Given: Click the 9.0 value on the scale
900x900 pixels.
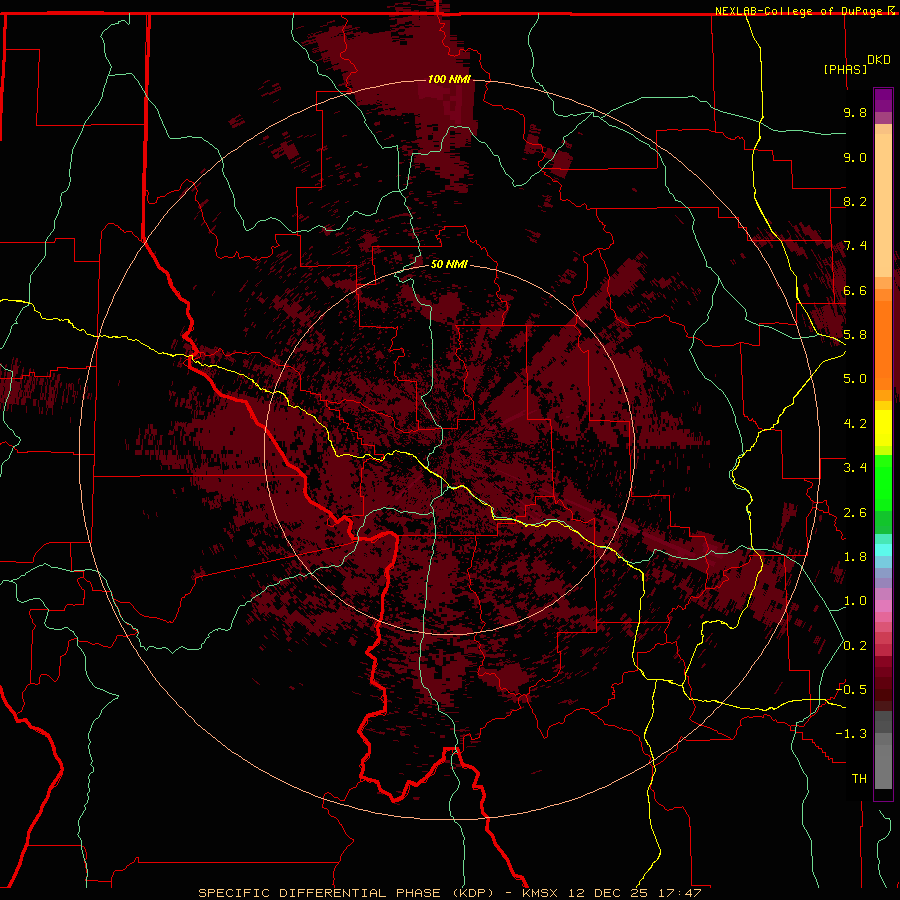Looking at the screenshot, I should (x=855, y=157).
